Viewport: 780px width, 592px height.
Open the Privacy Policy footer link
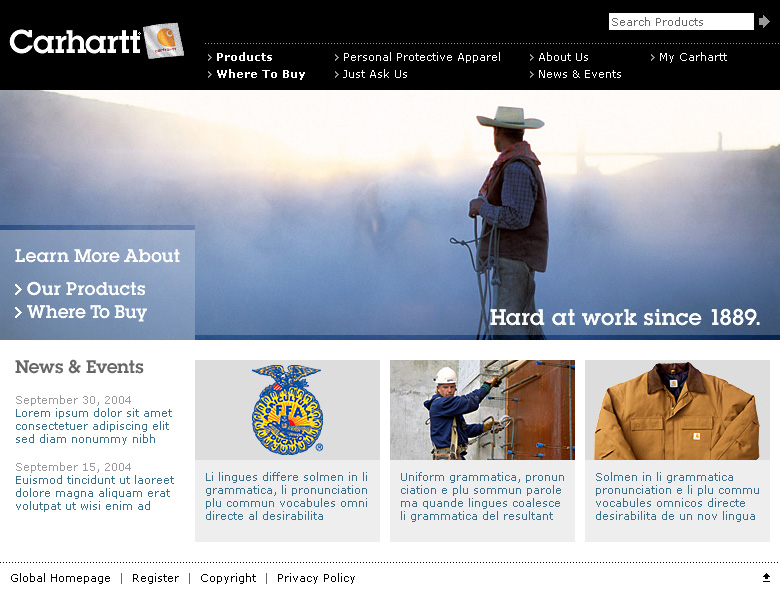coord(316,578)
